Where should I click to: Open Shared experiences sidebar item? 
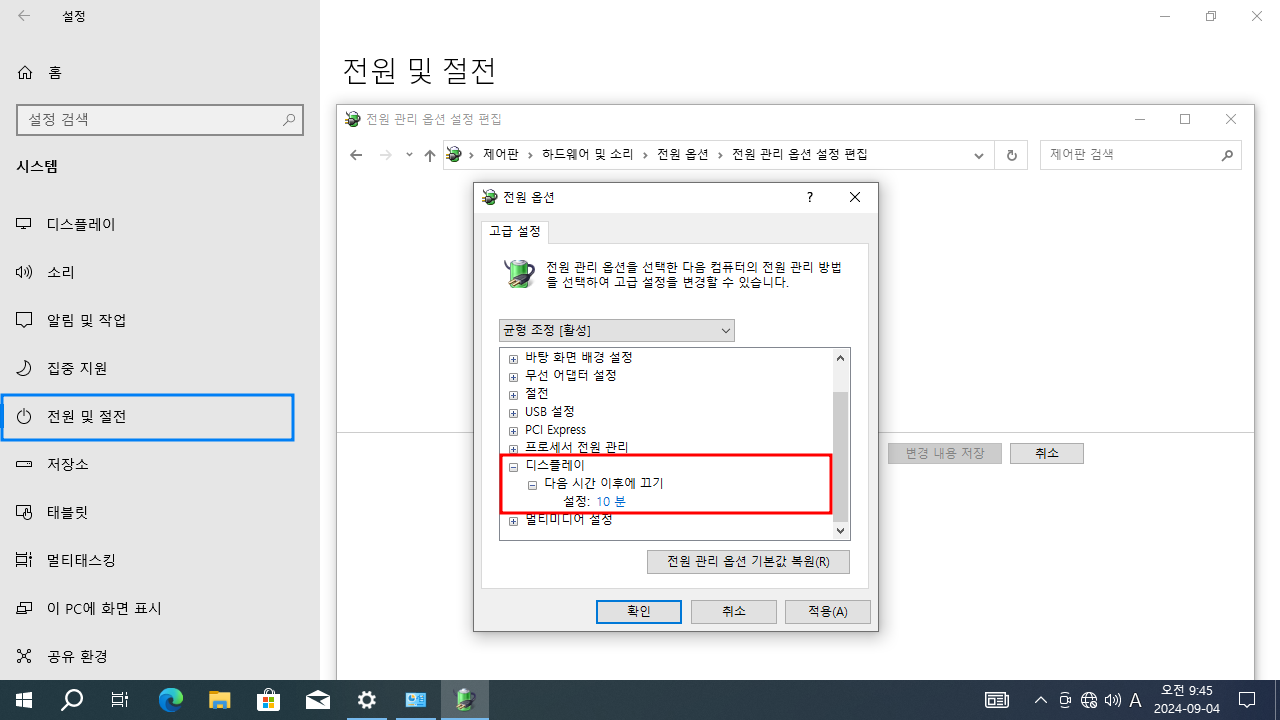[x=62, y=656]
